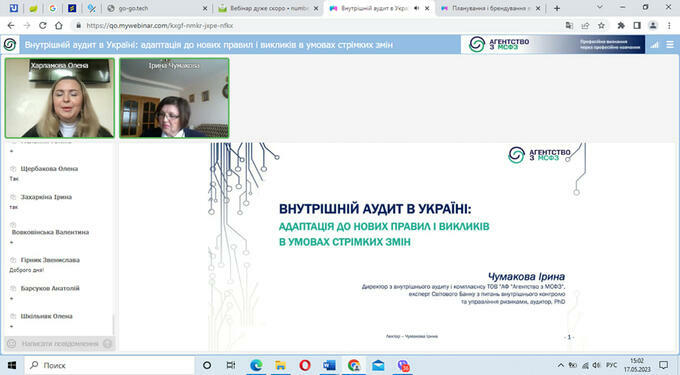680x375 pixels.
Task: Open the volume control in tray
Action: pos(597,365)
